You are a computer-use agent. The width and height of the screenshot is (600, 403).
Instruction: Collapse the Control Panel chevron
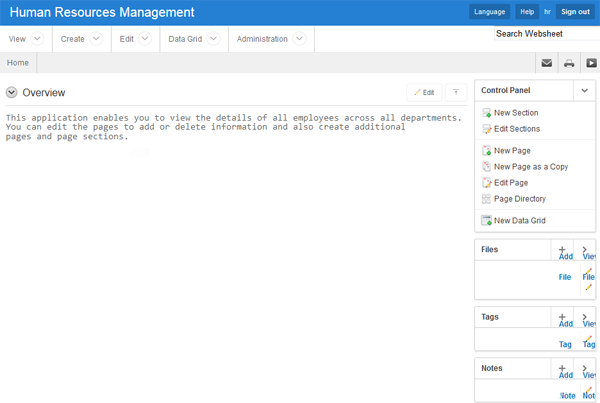coord(583,90)
